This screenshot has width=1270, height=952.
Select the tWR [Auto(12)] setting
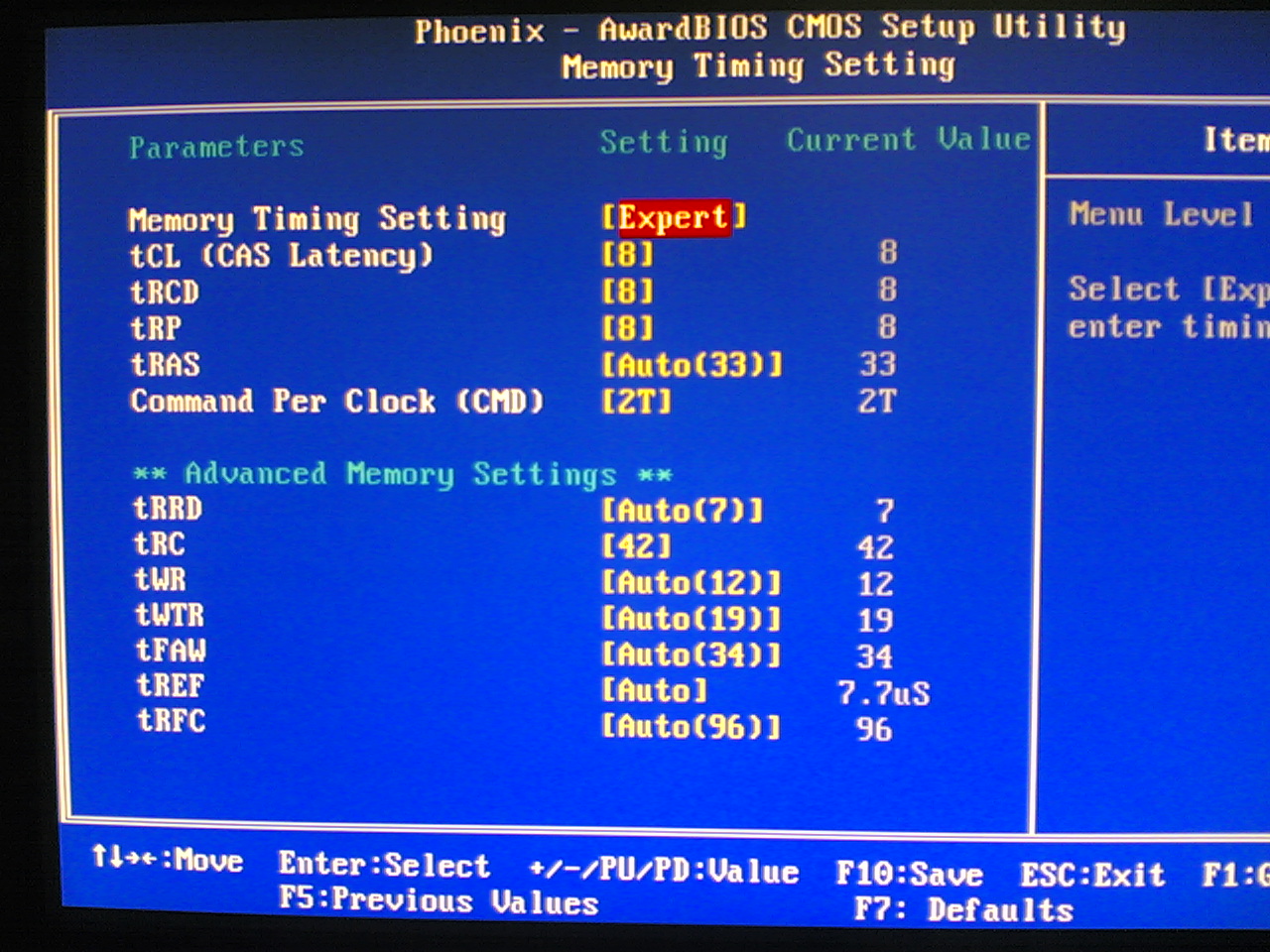pos(692,582)
